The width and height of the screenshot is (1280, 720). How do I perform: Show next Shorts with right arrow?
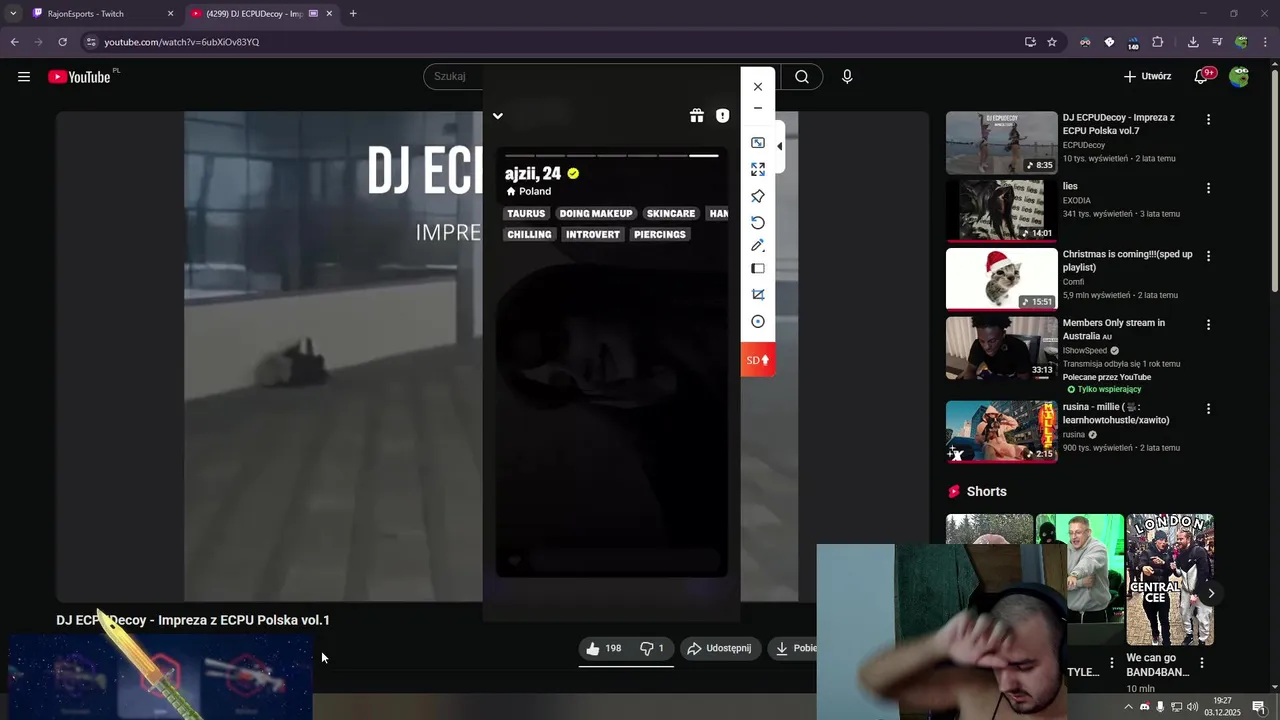[1211, 593]
